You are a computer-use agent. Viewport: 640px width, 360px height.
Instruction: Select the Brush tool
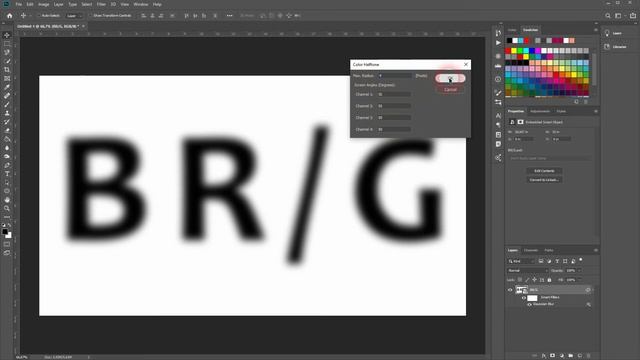click(7, 104)
